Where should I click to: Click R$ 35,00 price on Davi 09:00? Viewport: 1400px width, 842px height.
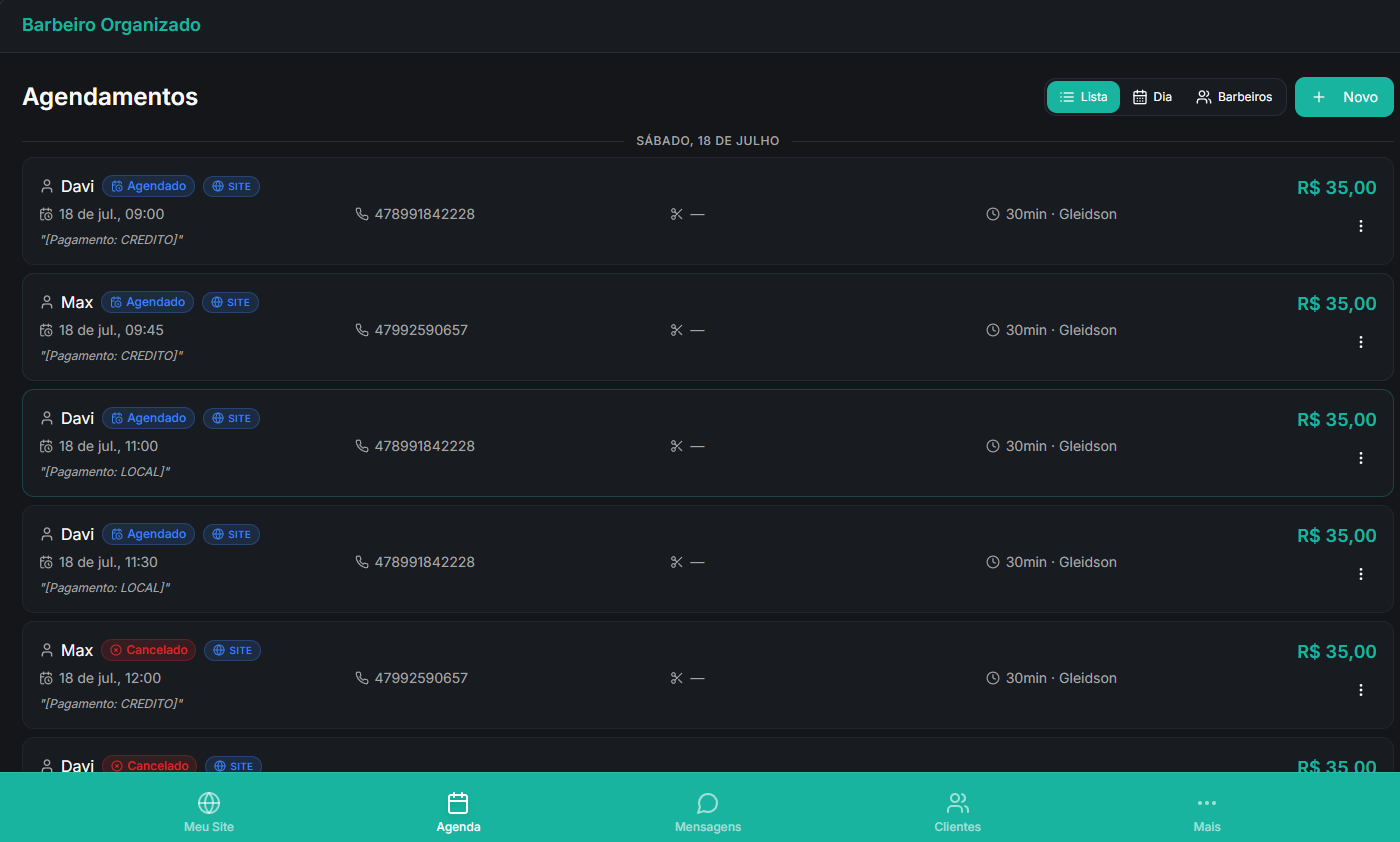1336,187
